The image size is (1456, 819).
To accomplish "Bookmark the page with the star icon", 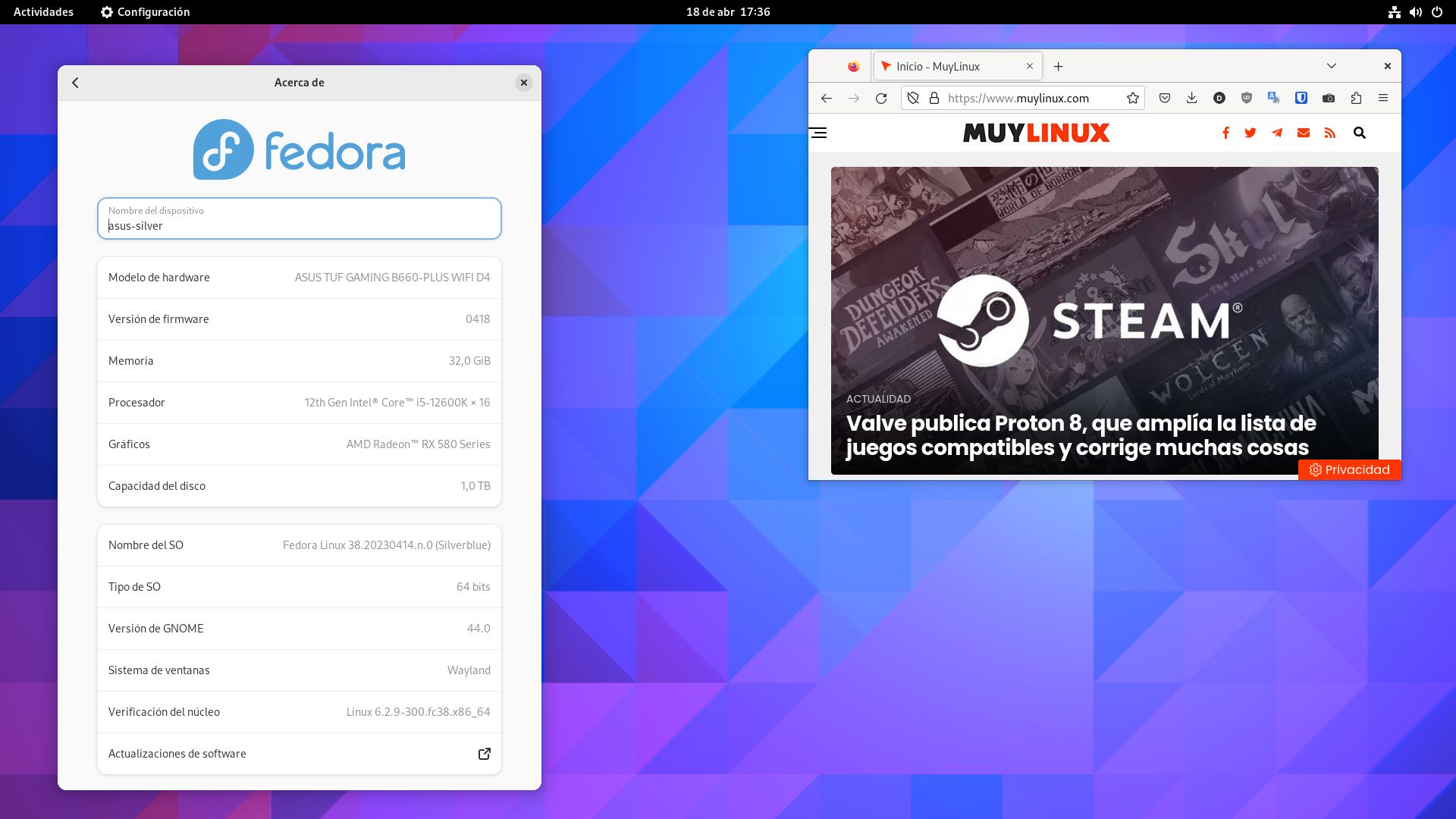I will click(x=1133, y=98).
